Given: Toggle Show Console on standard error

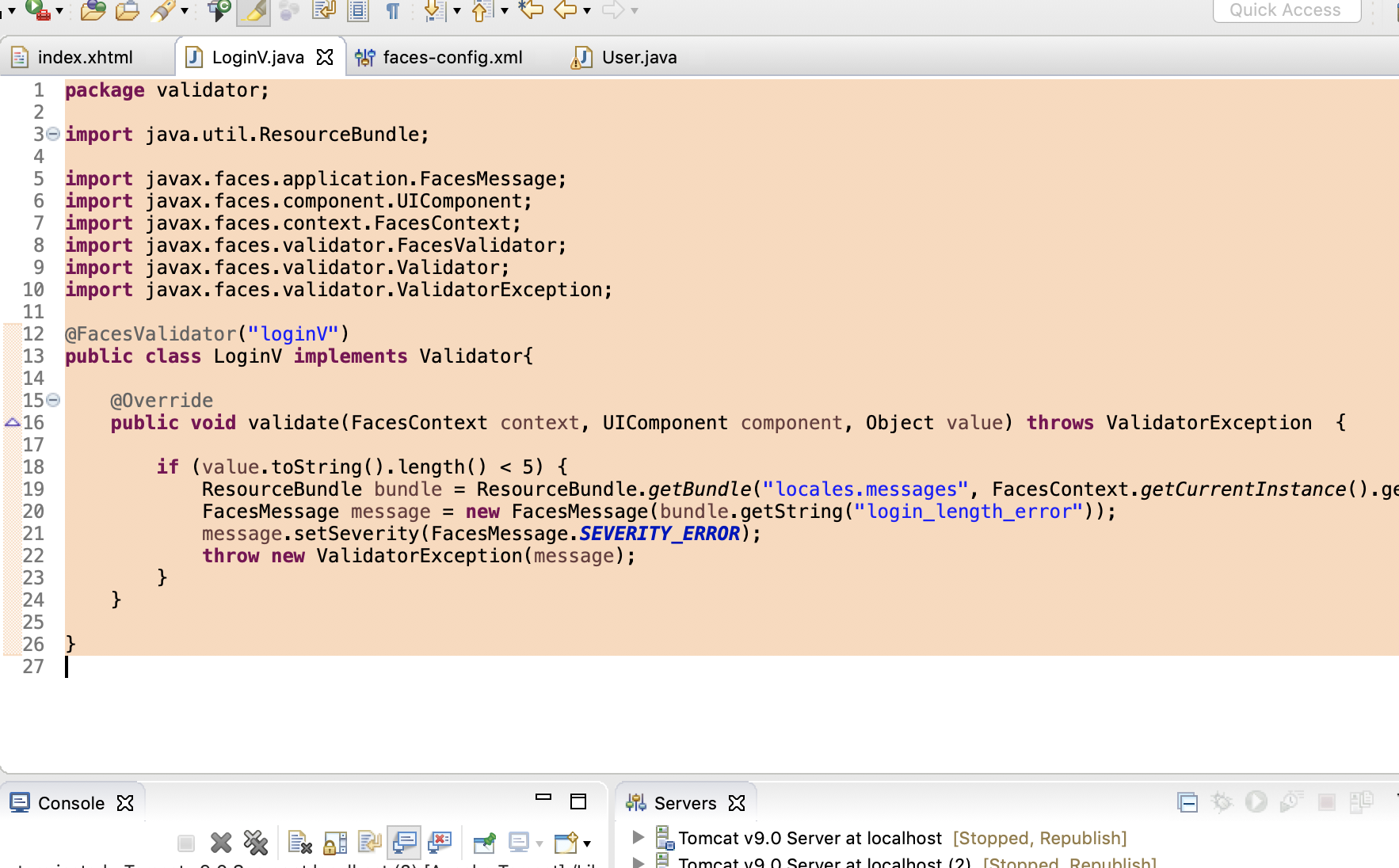Looking at the screenshot, I should click(x=440, y=843).
